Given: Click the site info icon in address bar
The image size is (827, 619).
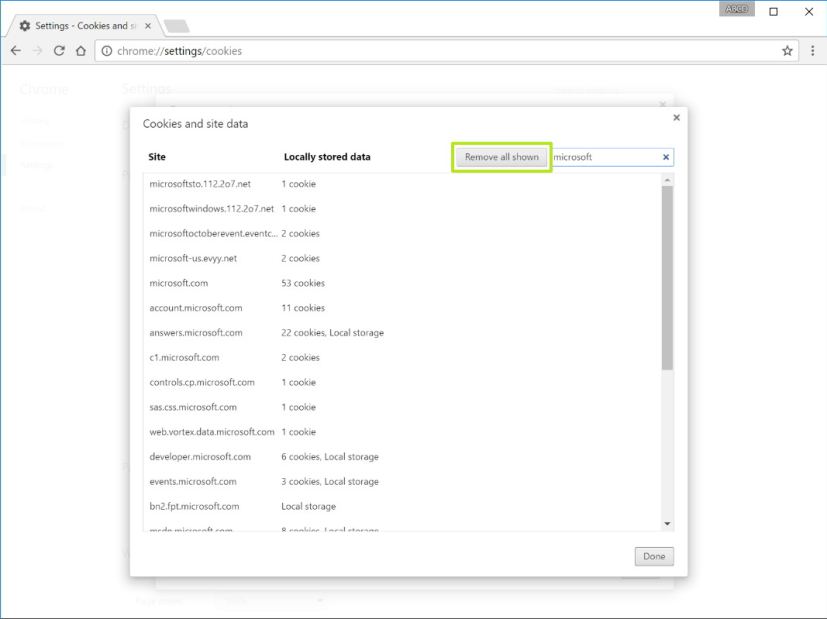Looking at the screenshot, I should [107, 51].
